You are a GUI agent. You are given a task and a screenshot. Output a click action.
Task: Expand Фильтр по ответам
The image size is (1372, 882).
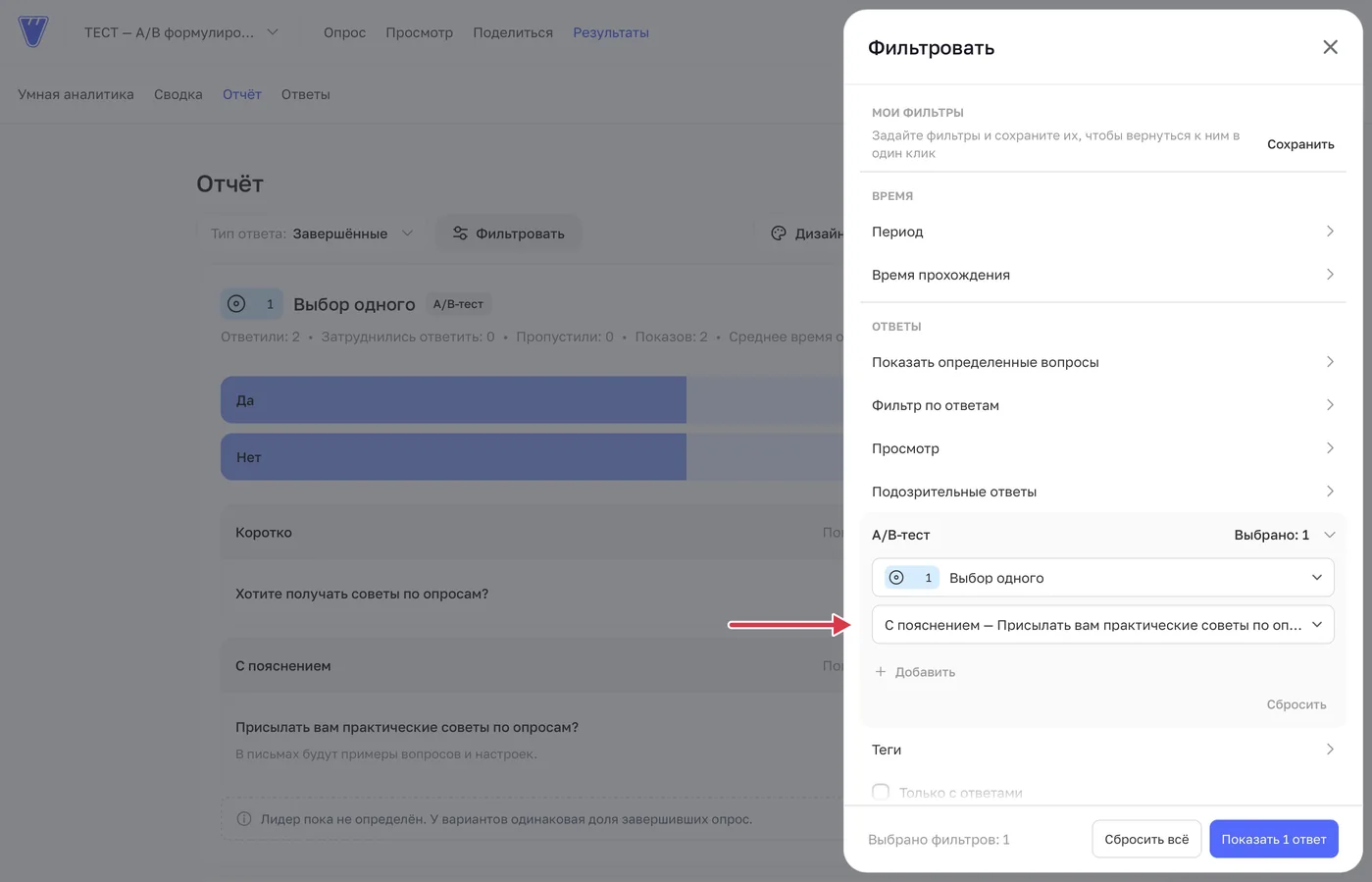click(1102, 405)
